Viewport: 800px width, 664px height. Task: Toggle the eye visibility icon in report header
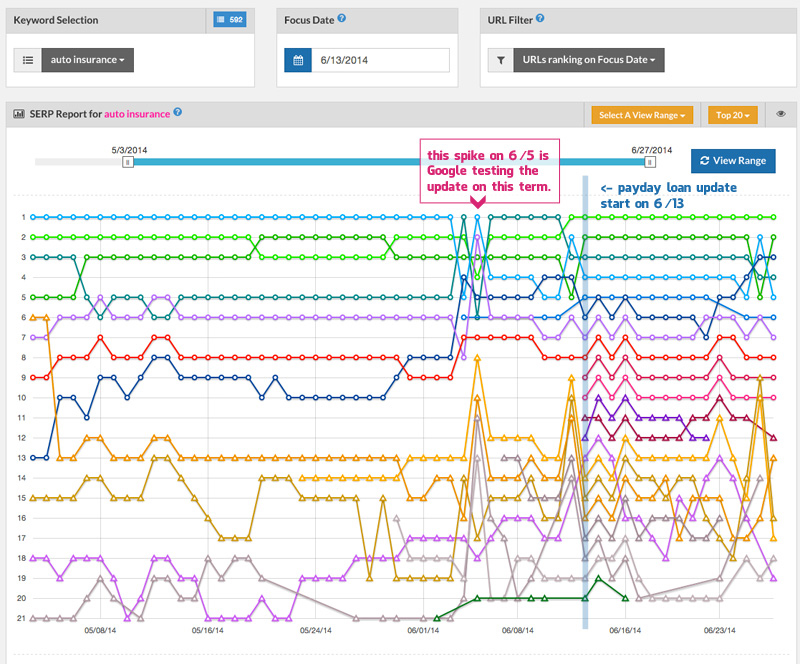tap(781, 115)
